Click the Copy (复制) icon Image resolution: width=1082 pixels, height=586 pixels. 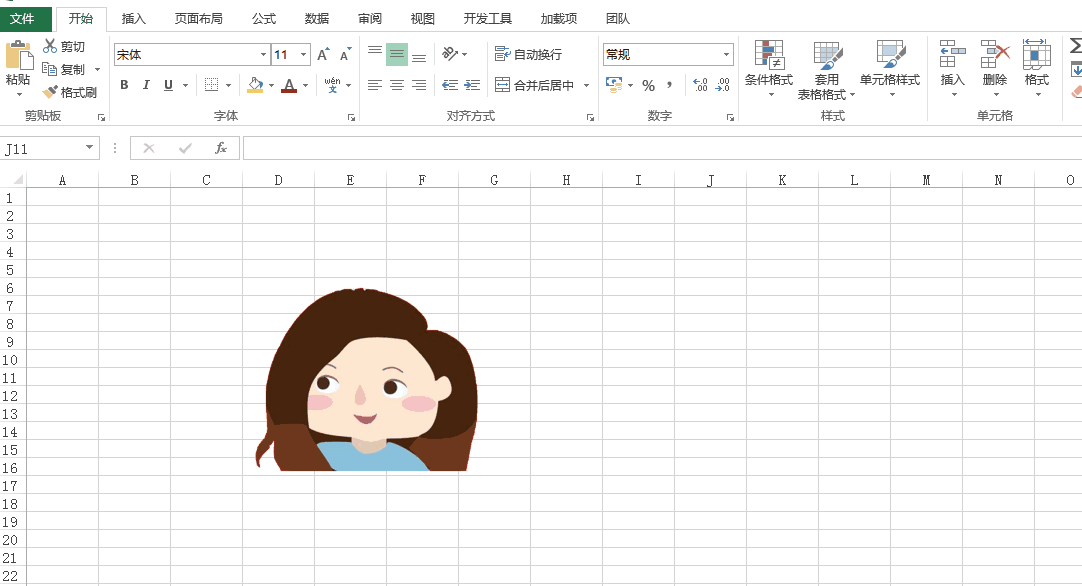[x=50, y=69]
